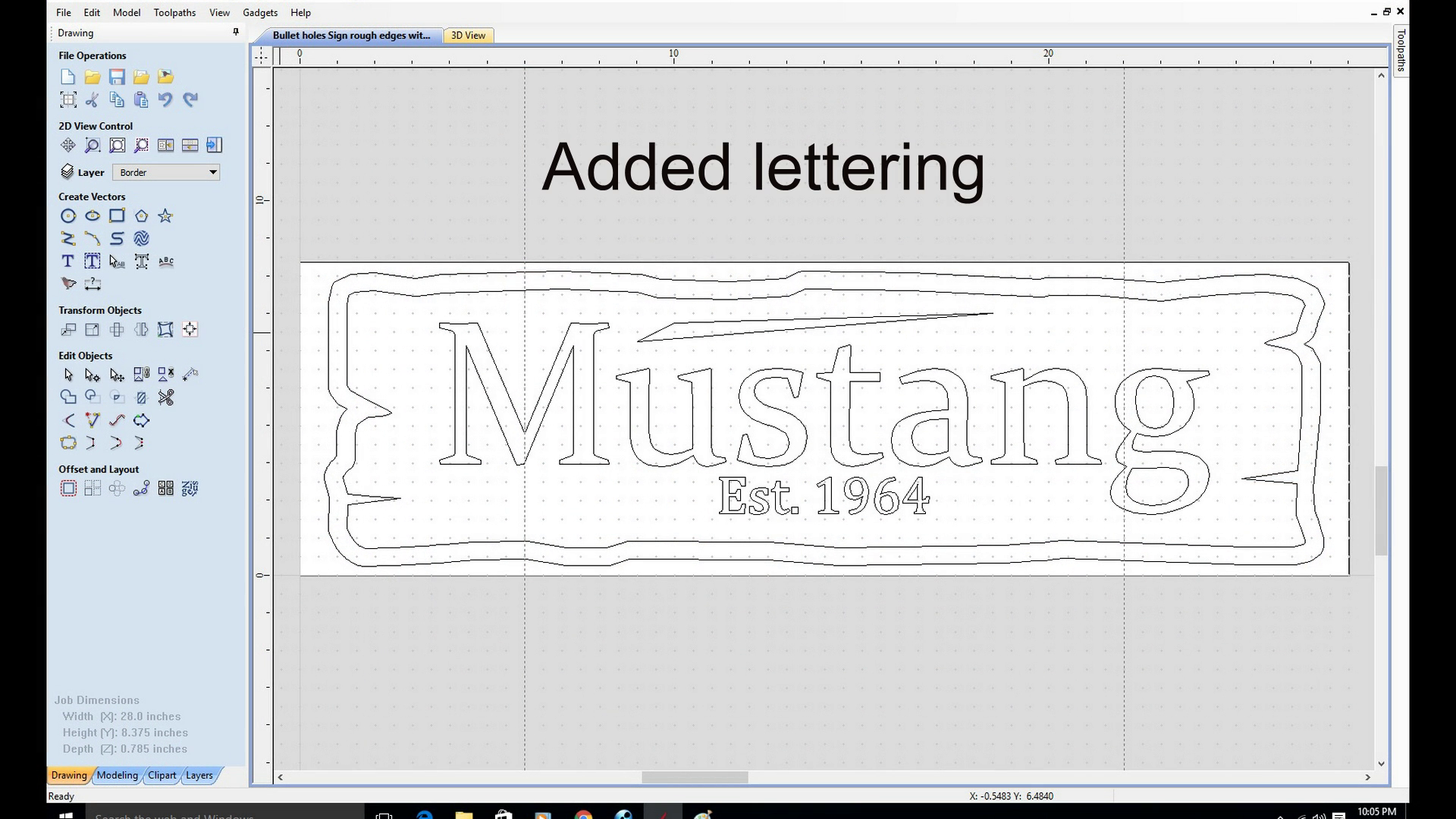Weld the selected vectors
The height and width of the screenshot is (819, 1456).
[68, 397]
